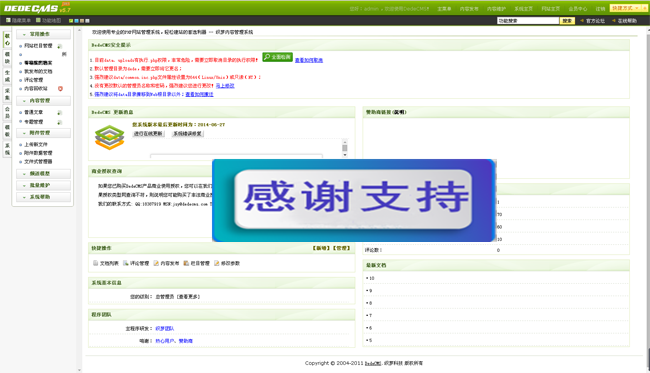
Task: Open 文件式管理器 in the sidebar
Action: 38,162
